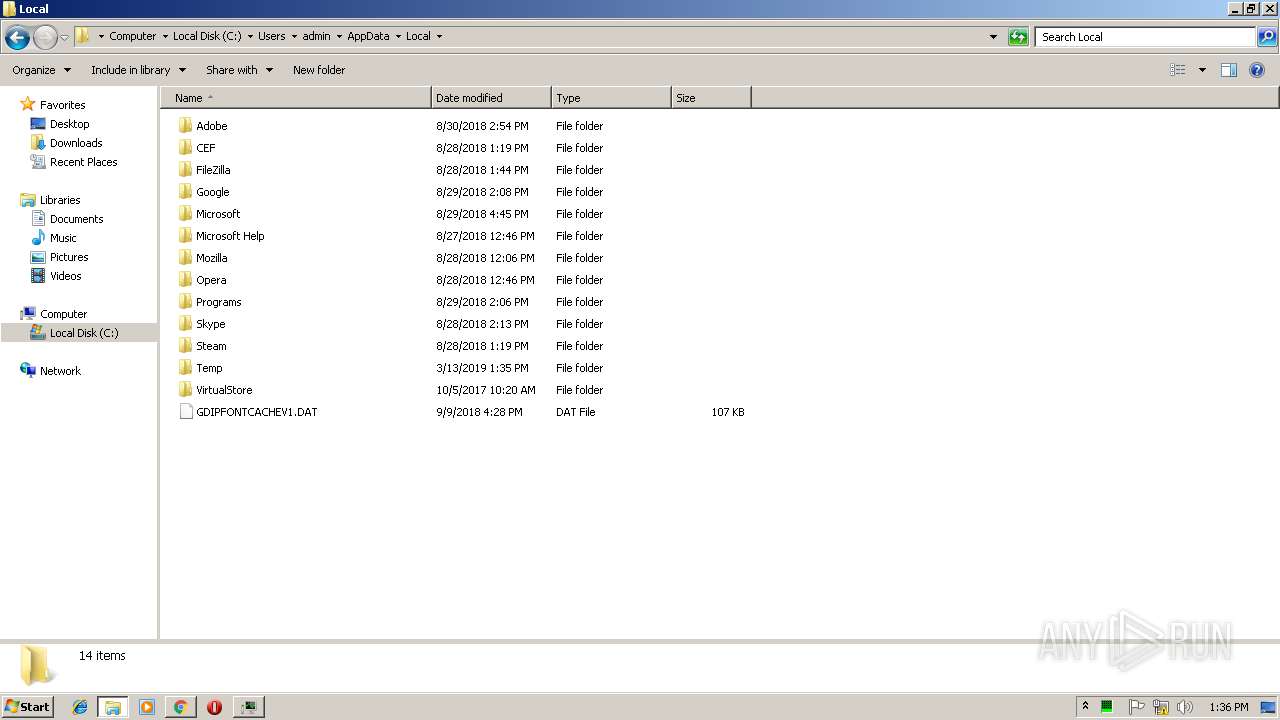The height and width of the screenshot is (720, 1280).
Task: Open the recent pages dropdown arrow
Action: (64, 38)
